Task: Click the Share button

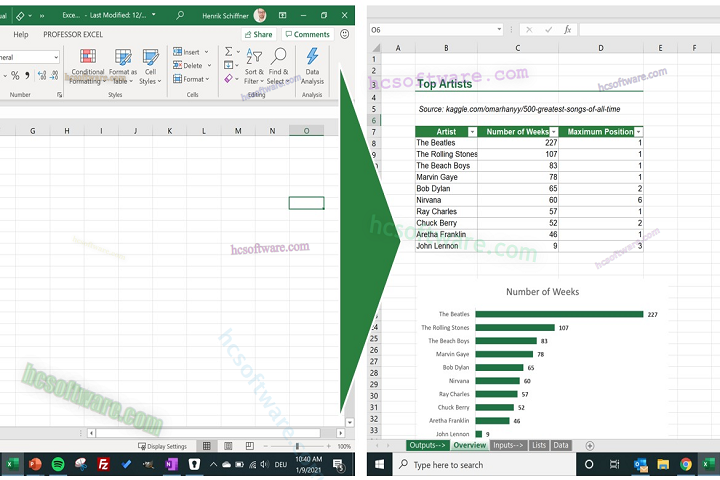Action: 259,34
